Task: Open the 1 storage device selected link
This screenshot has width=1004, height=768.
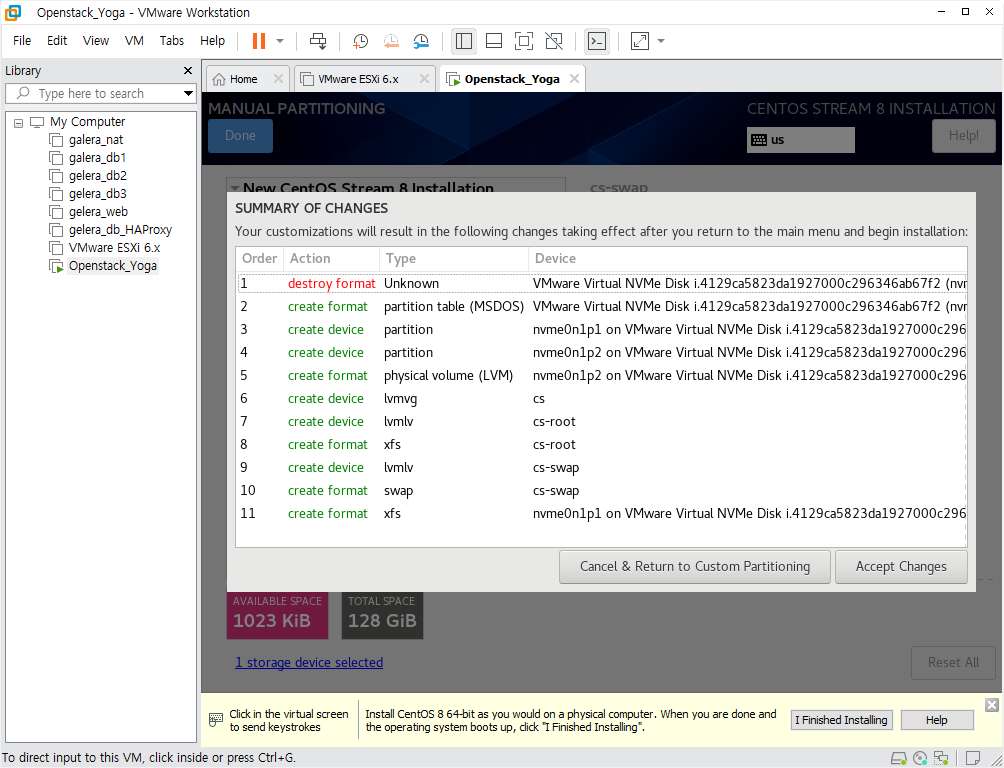Action: coord(309,662)
